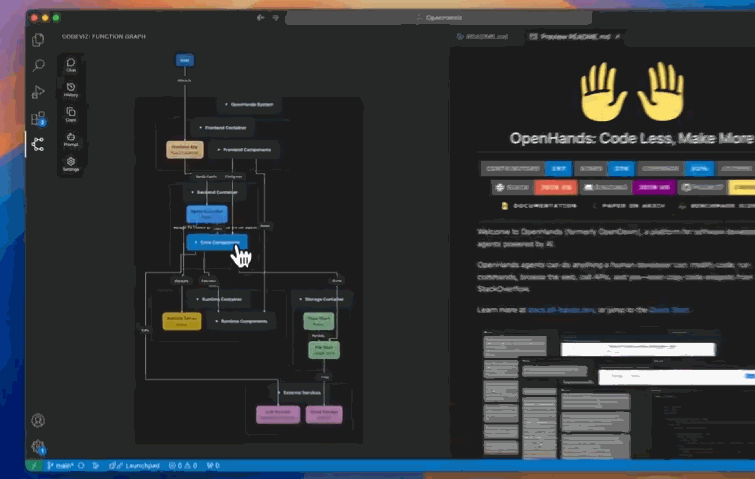Open the Accounts icon in activity bar
The height and width of the screenshot is (479, 755).
pyautogui.click(x=38, y=421)
